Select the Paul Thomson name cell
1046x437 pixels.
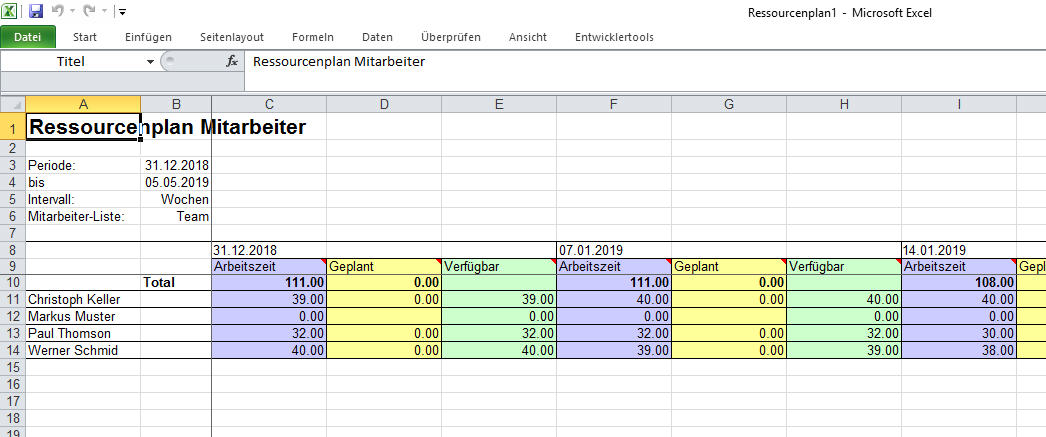83,333
